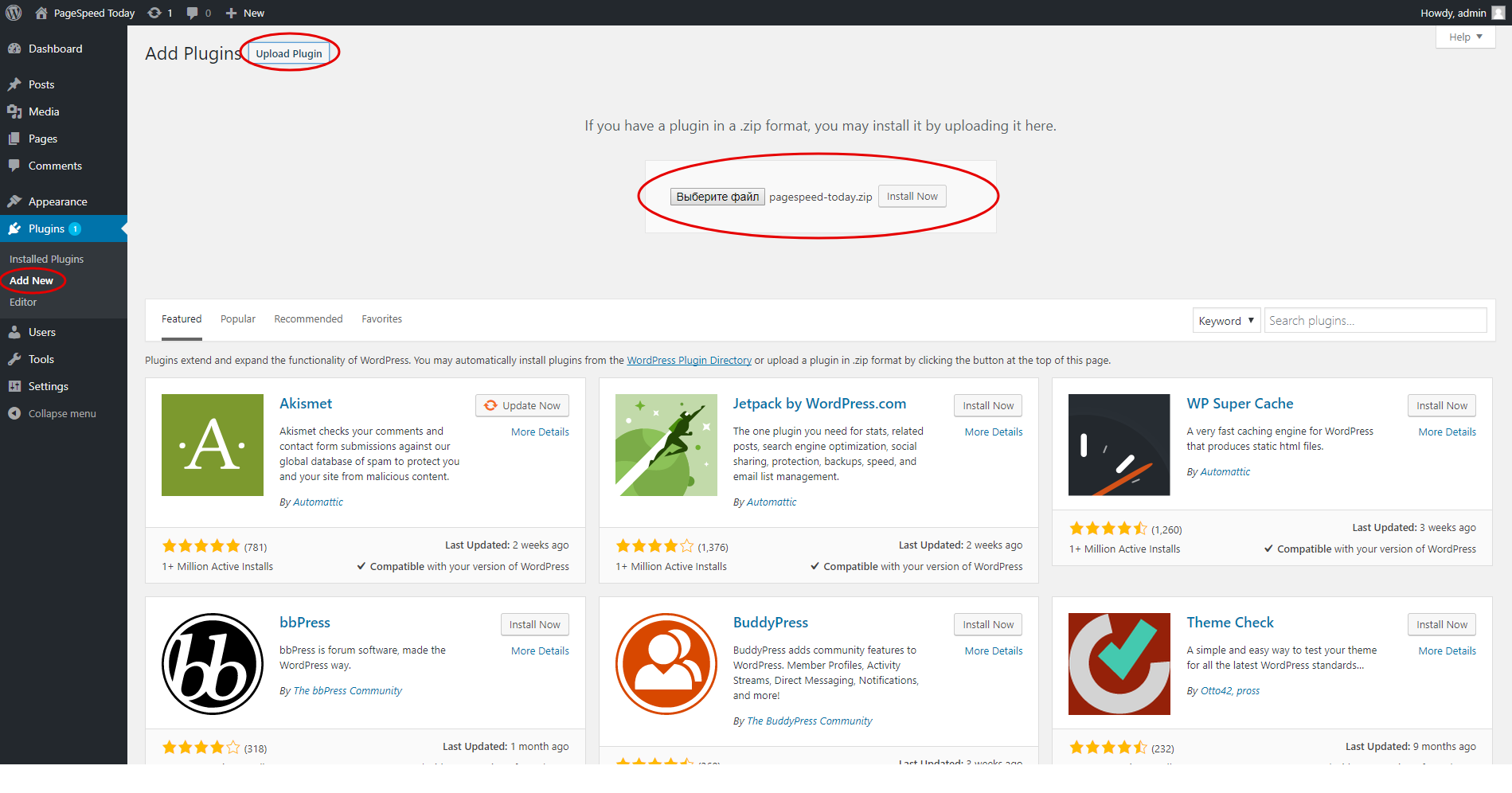The image size is (1512, 793).
Task: Open the Theme Check logo thumbnail
Action: 1119,664
